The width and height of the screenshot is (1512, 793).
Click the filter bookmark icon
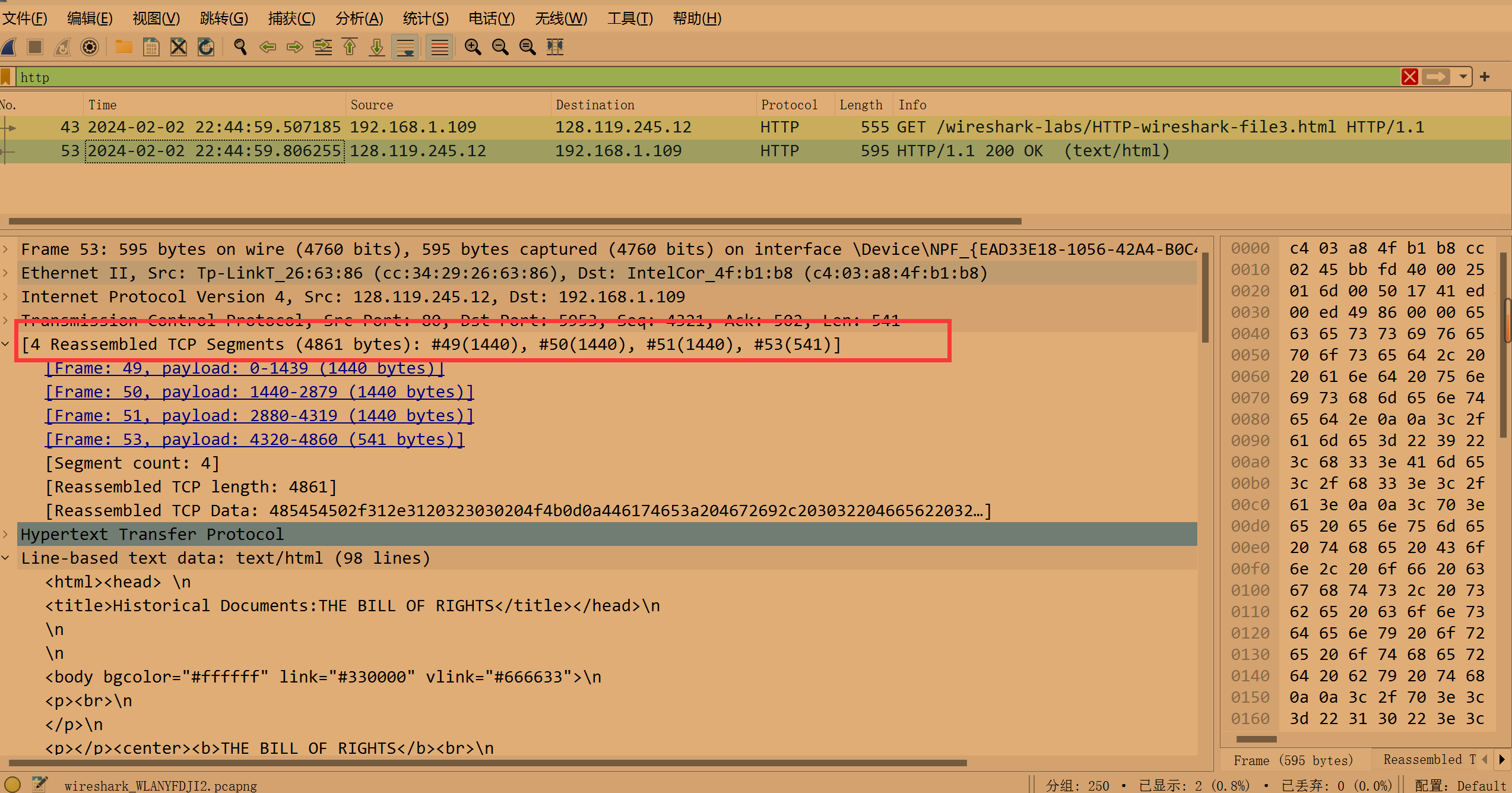pyautogui.click(x=7, y=77)
